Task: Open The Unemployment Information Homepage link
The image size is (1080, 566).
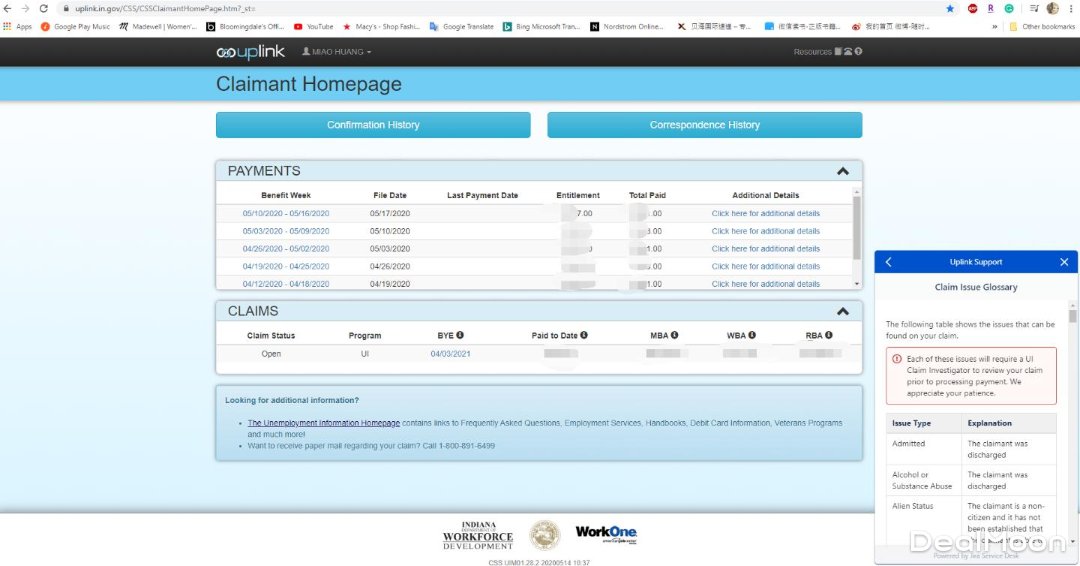Action: click(323, 423)
